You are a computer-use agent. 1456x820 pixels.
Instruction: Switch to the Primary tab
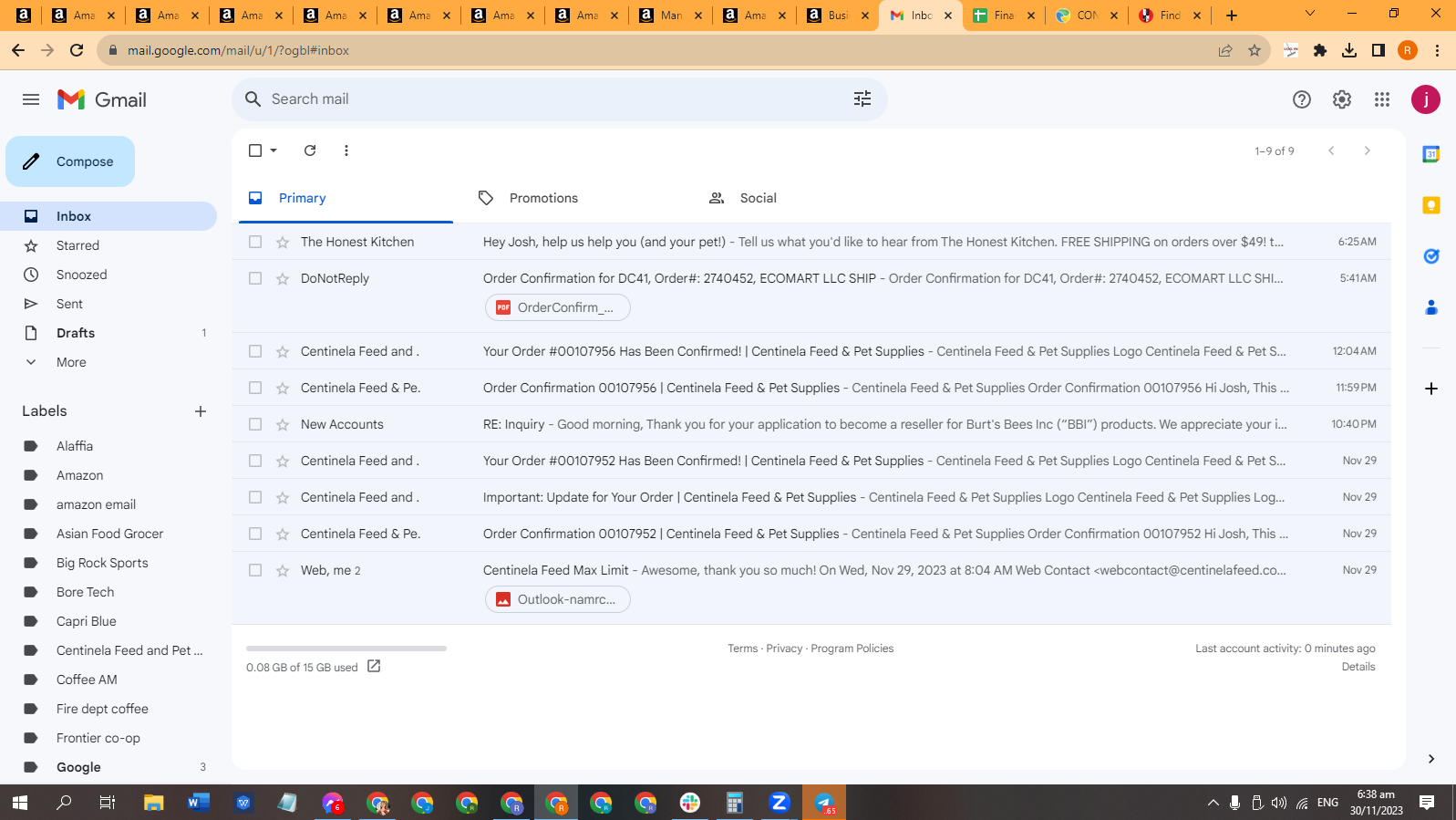[346, 198]
